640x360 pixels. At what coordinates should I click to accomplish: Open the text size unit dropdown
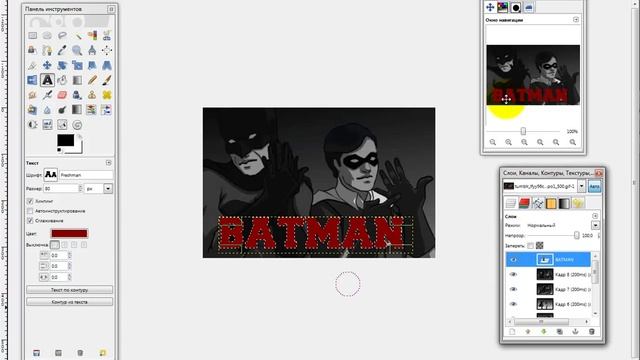tap(108, 189)
